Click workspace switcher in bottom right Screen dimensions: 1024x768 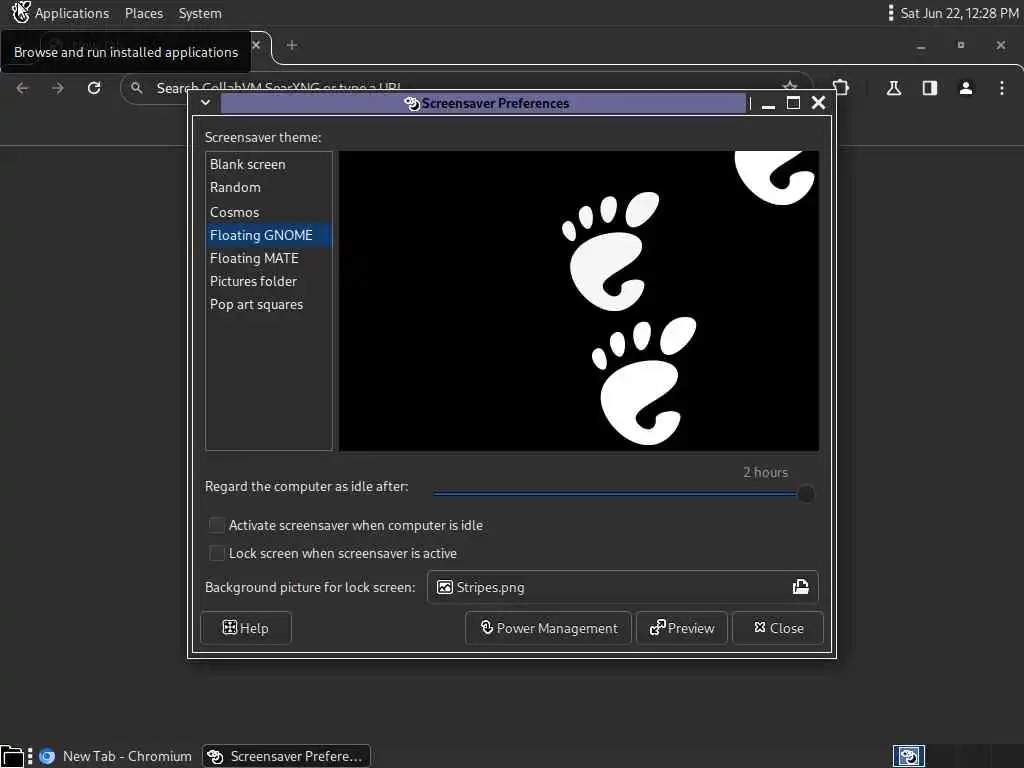(908, 756)
